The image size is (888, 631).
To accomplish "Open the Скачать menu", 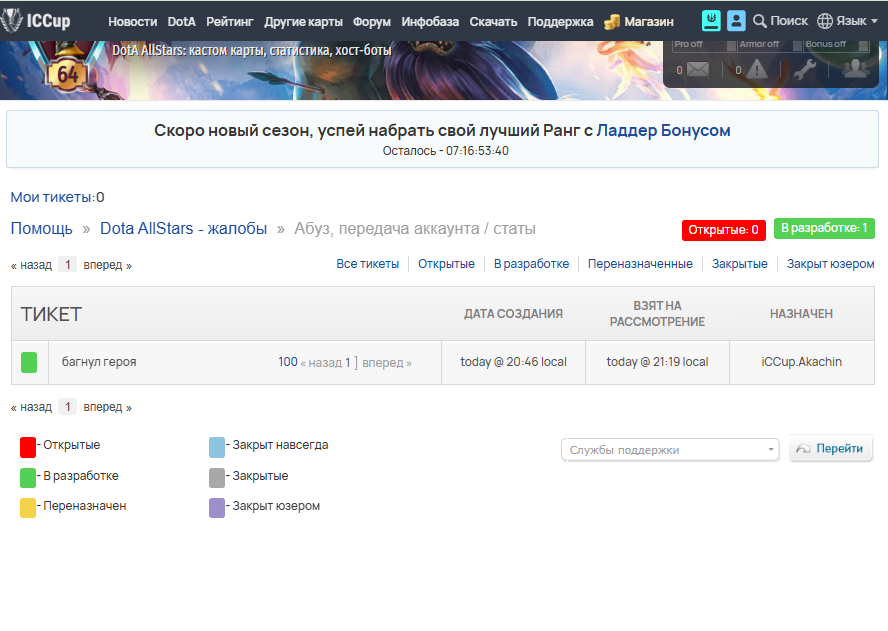I will pyautogui.click(x=493, y=22).
